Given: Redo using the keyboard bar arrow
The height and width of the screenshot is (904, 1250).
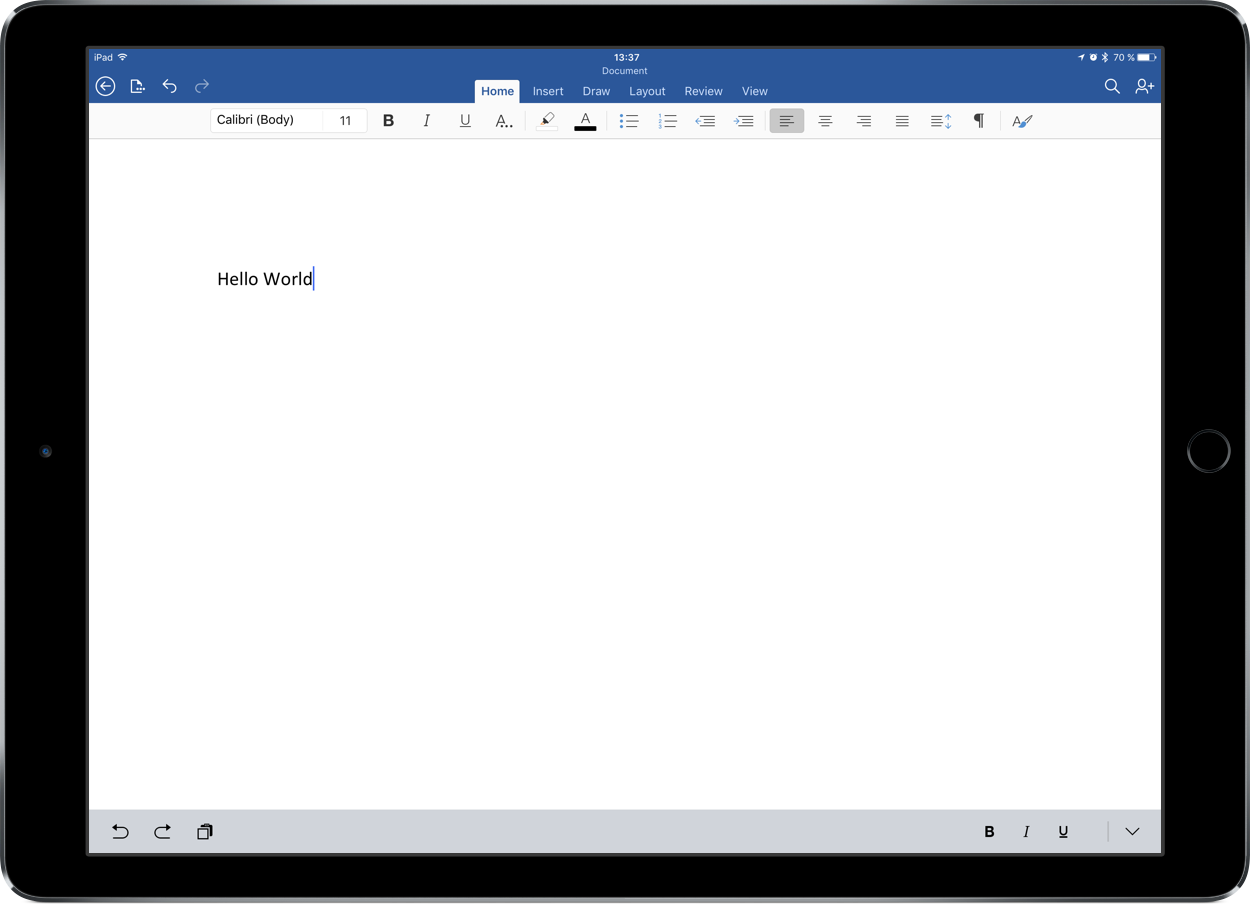Looking at the screenshot, I should (x=162, y=831).
